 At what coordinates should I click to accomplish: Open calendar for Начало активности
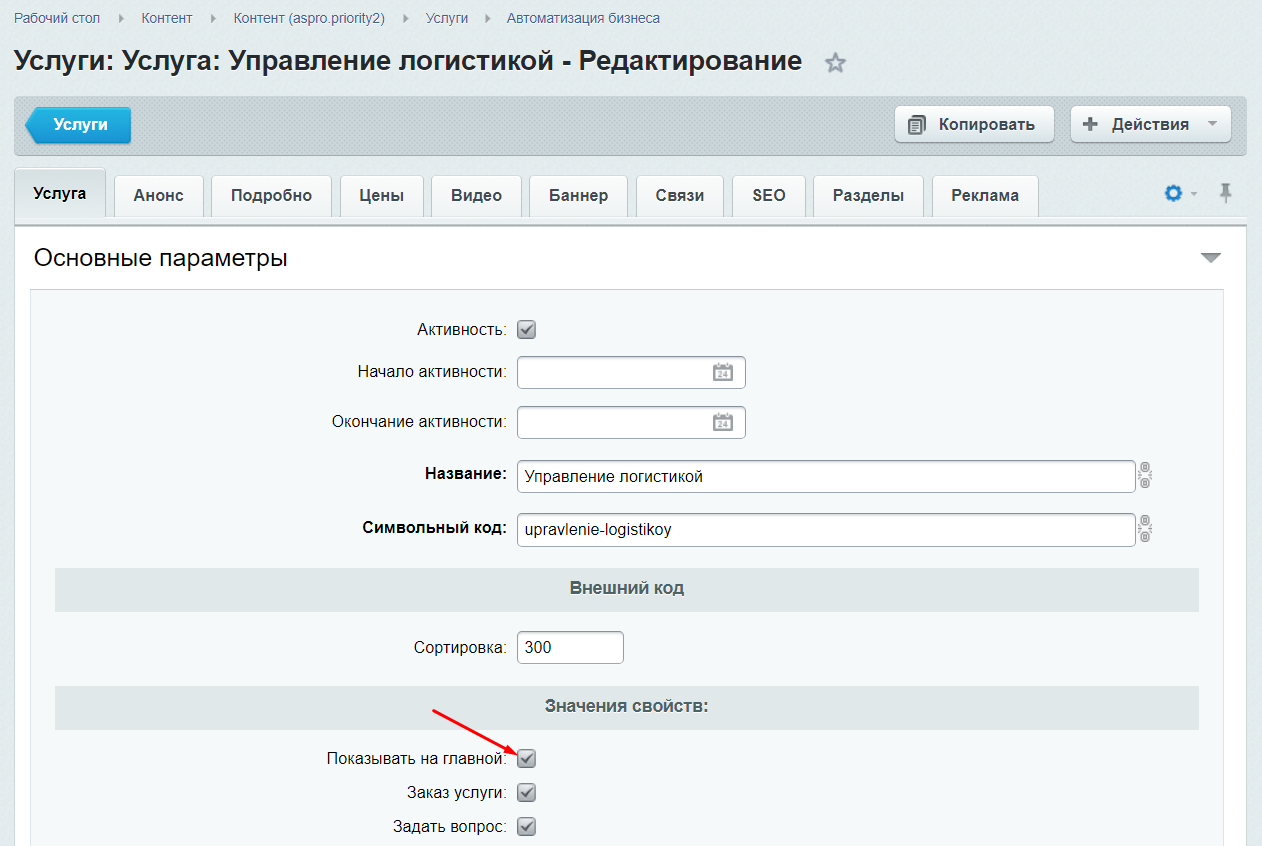(722, 372)
